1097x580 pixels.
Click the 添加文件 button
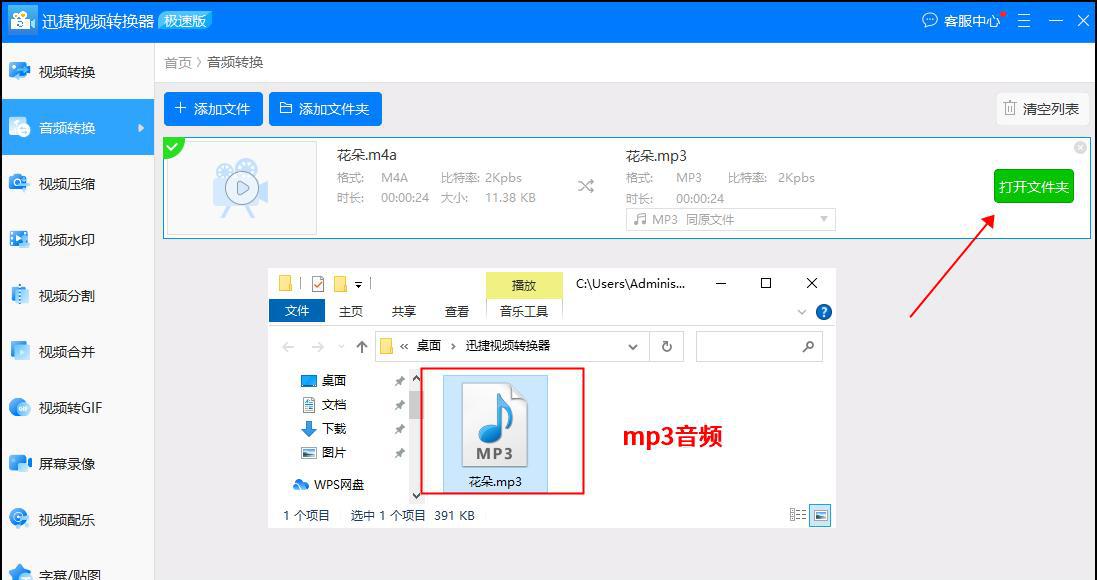(x=213, y=108)
